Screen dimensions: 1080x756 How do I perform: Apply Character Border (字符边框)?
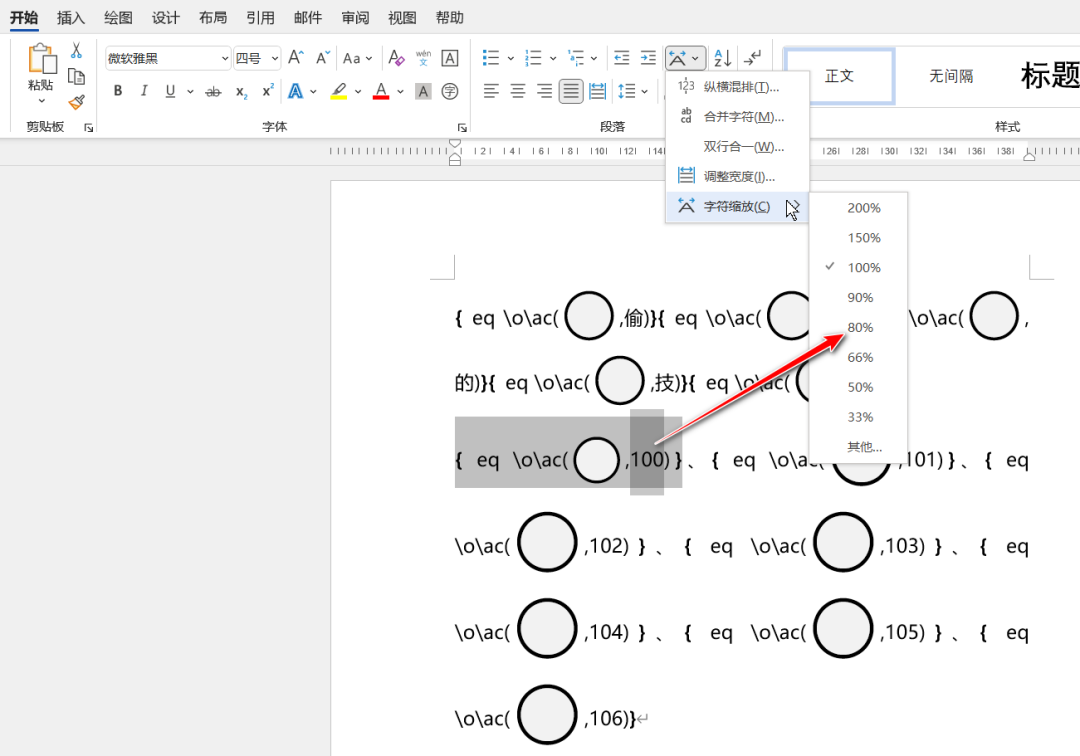449,57
